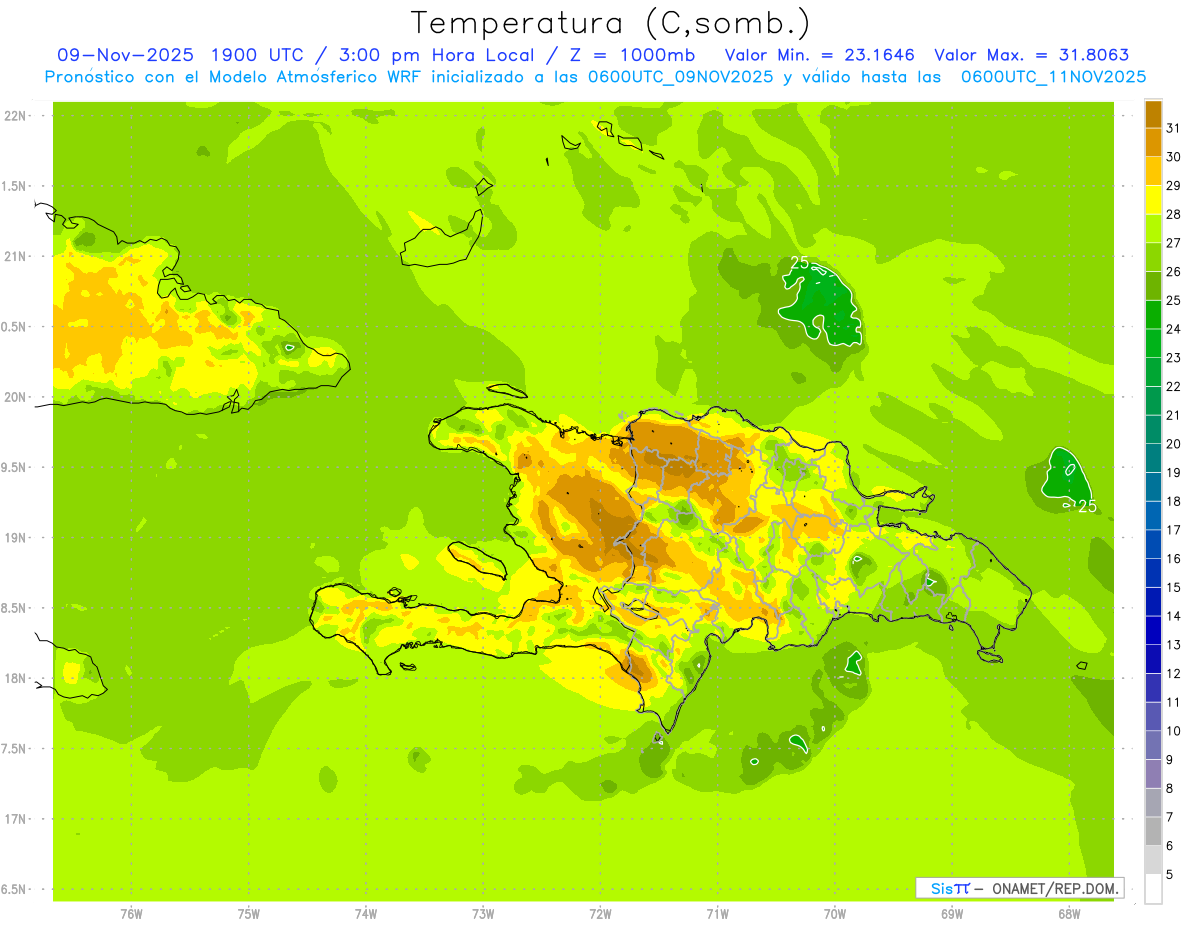Click the "Valor Min. = 23.1646" value

pyautogui.click(x=819, y=55)
